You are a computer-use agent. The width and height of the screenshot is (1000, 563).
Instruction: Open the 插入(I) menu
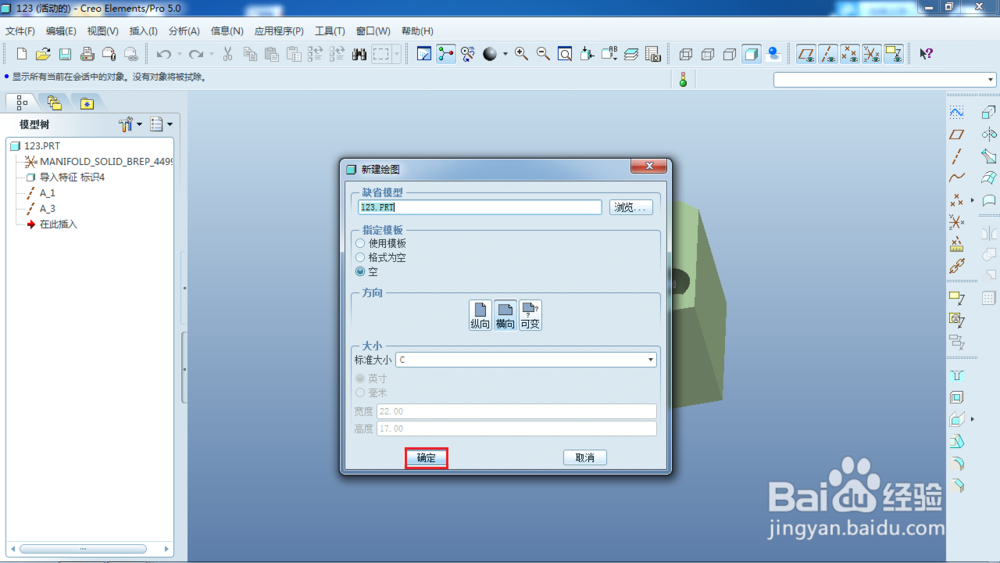tap(143, 31)
